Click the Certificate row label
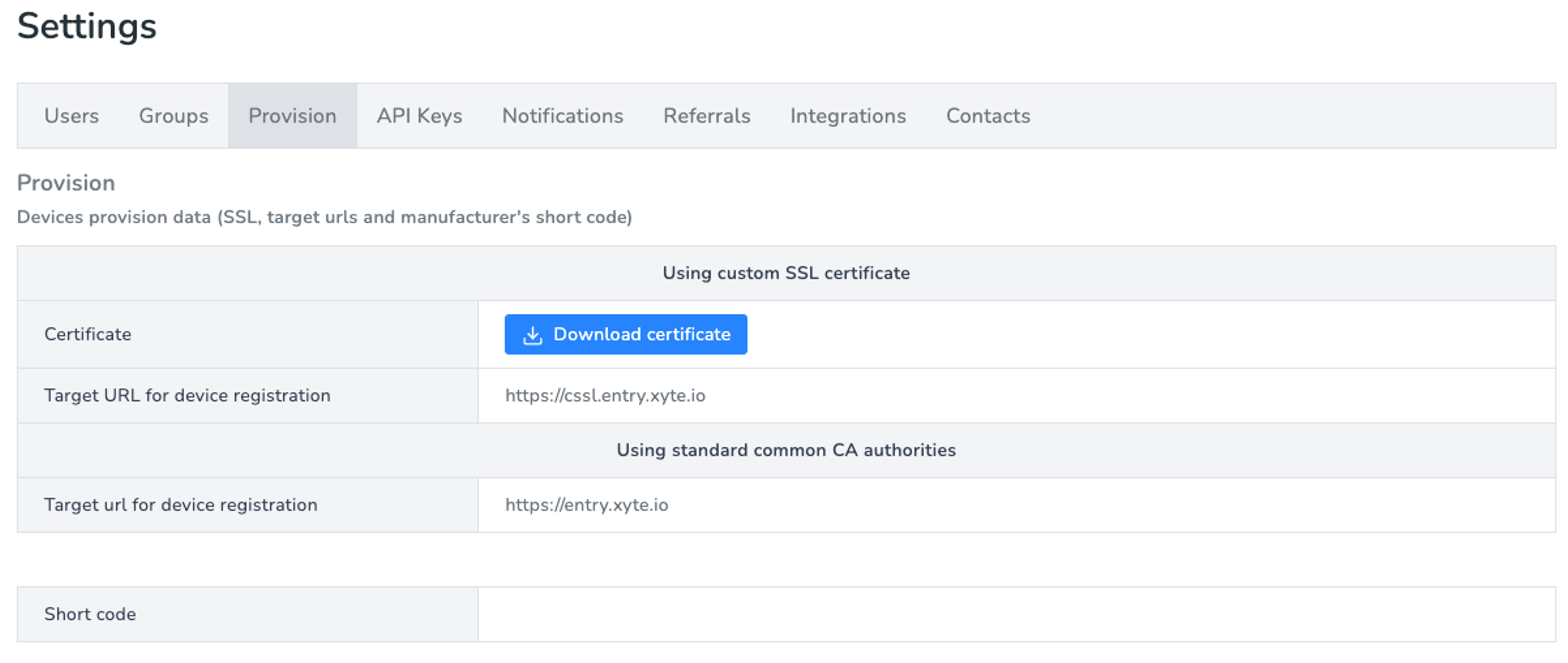This screenshot has height=663, width=1568. 88,335
